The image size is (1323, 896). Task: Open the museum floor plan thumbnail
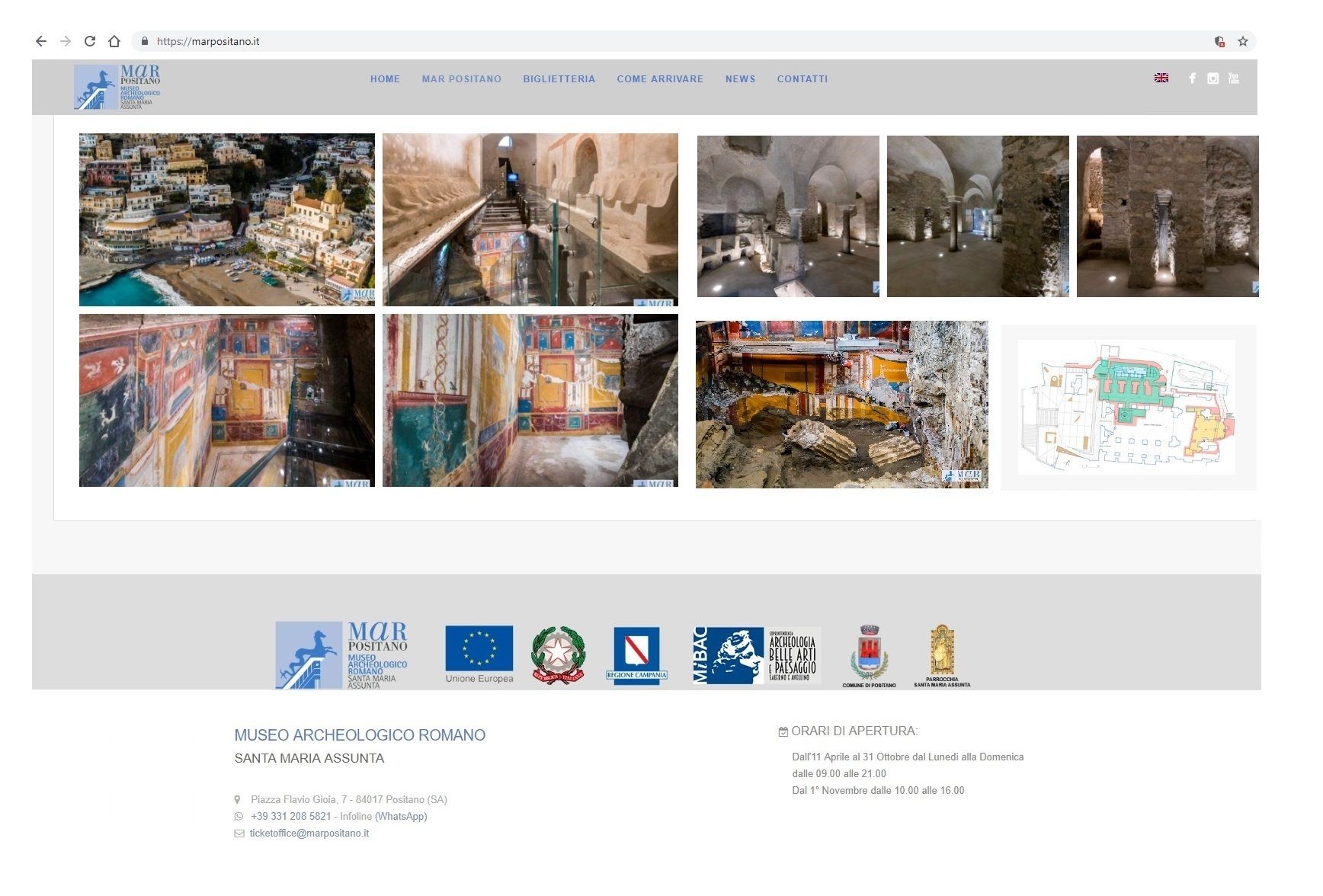tap(1126, 407)
